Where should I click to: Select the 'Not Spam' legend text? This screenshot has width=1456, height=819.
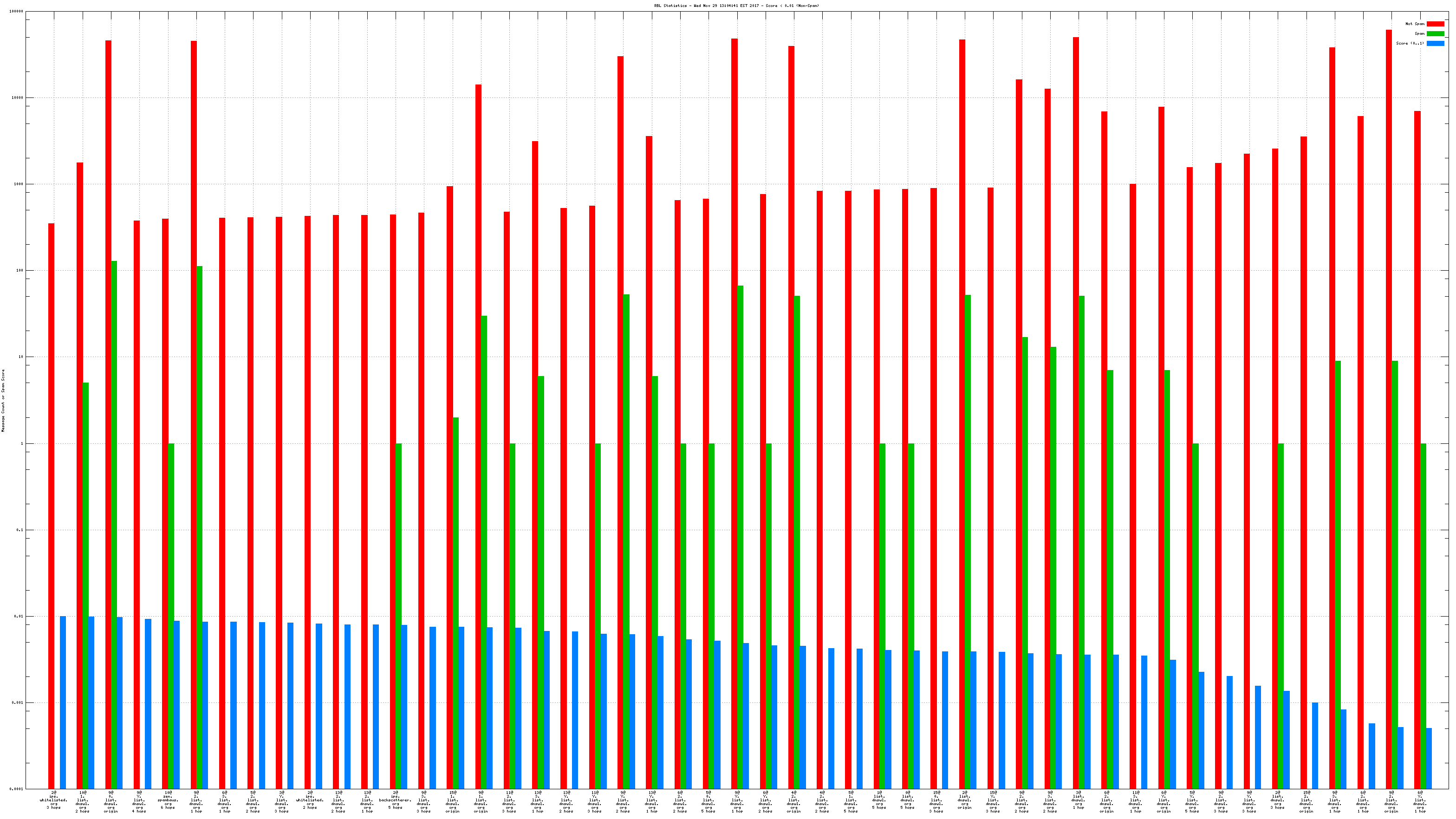point(1415,24)
